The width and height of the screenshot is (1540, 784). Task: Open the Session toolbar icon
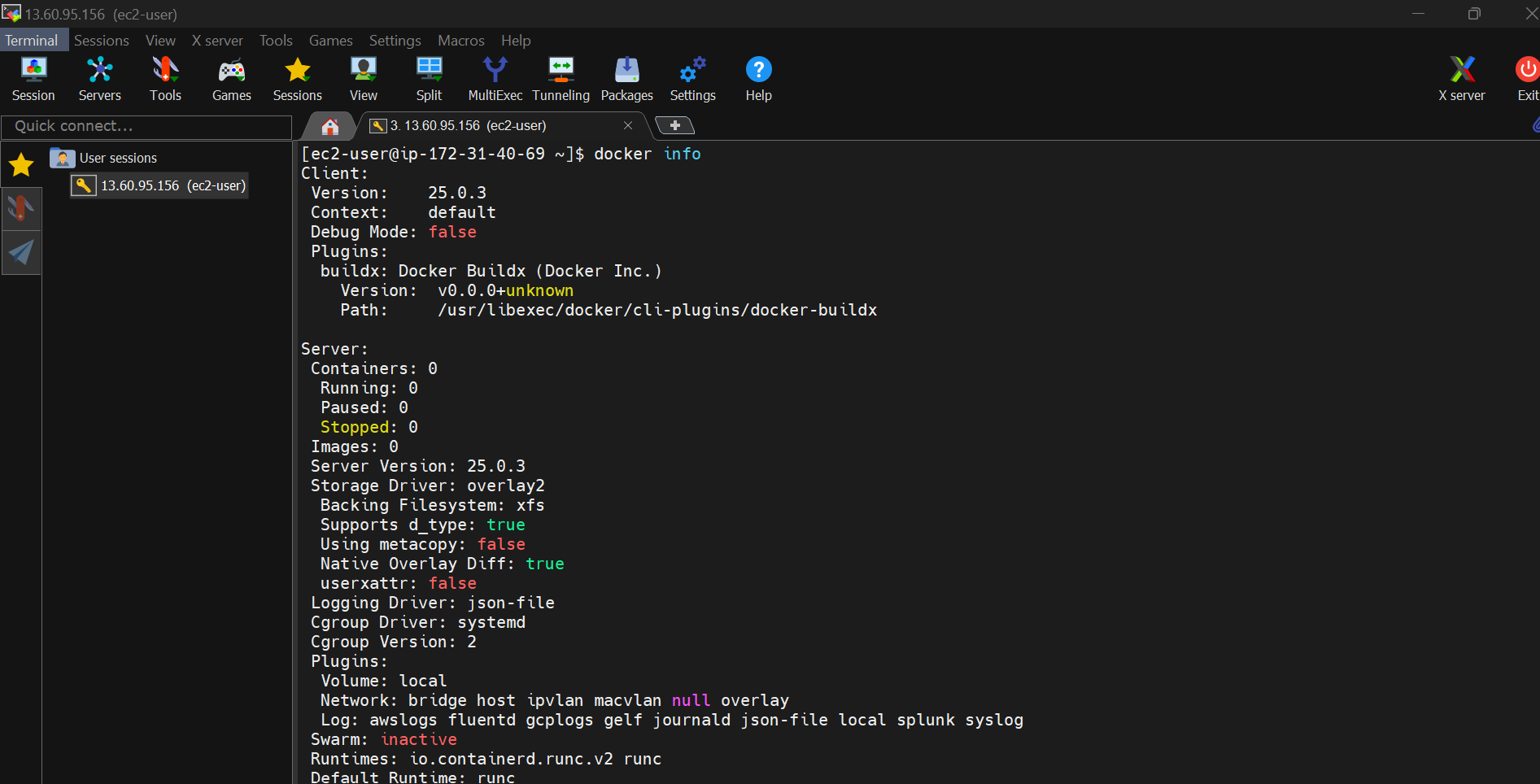pos(33,79)
